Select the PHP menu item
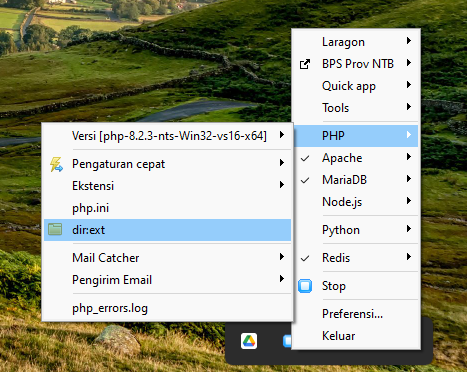467x372 pixels. 356,136
